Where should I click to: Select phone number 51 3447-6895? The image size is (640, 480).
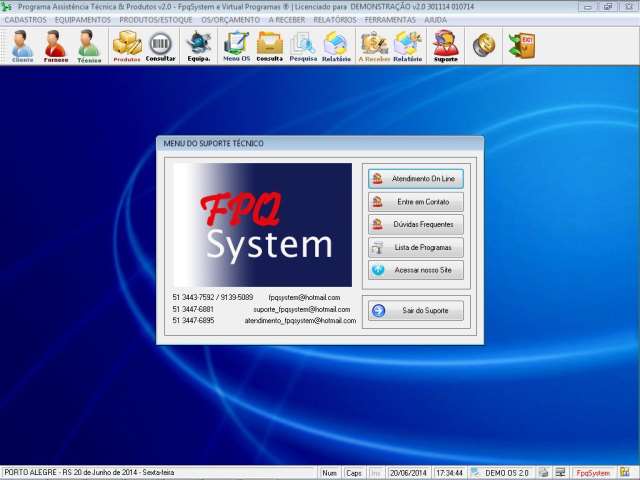pyautogui.click(x=193, y=321)
